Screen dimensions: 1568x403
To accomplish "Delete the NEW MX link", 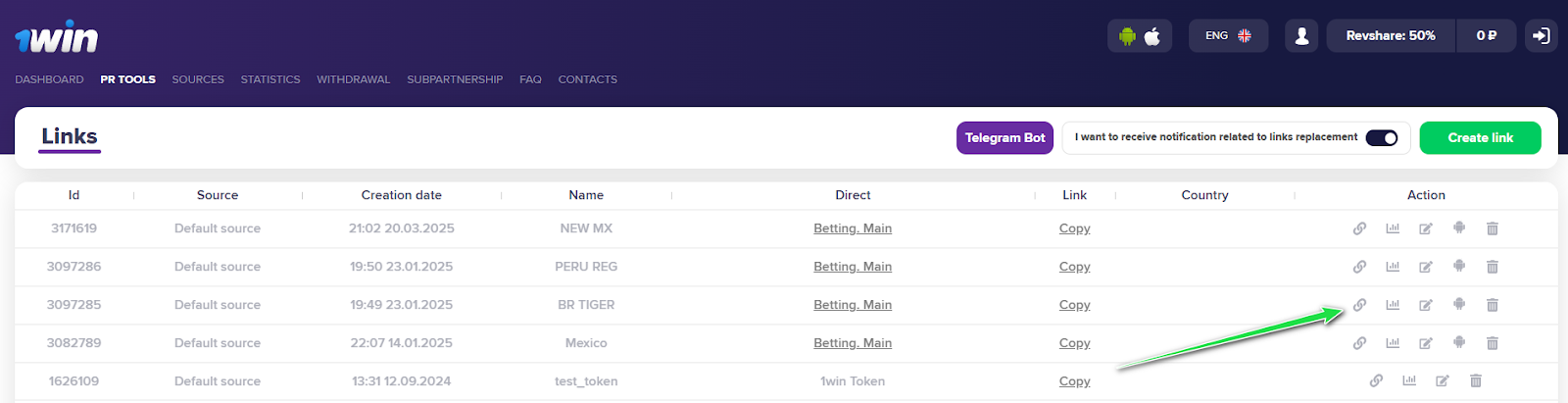I will point(1493,228).
